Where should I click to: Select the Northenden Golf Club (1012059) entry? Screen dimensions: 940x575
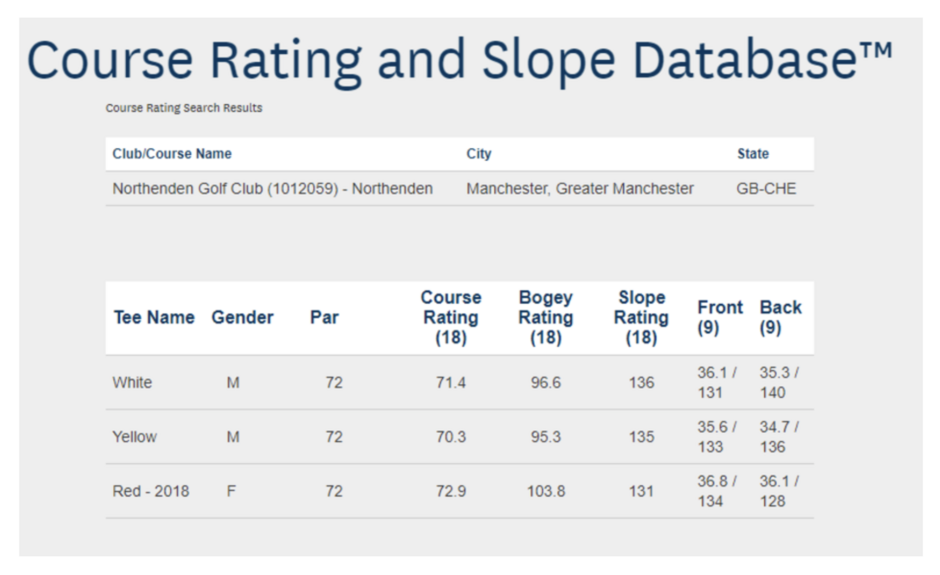coord(273,188)
